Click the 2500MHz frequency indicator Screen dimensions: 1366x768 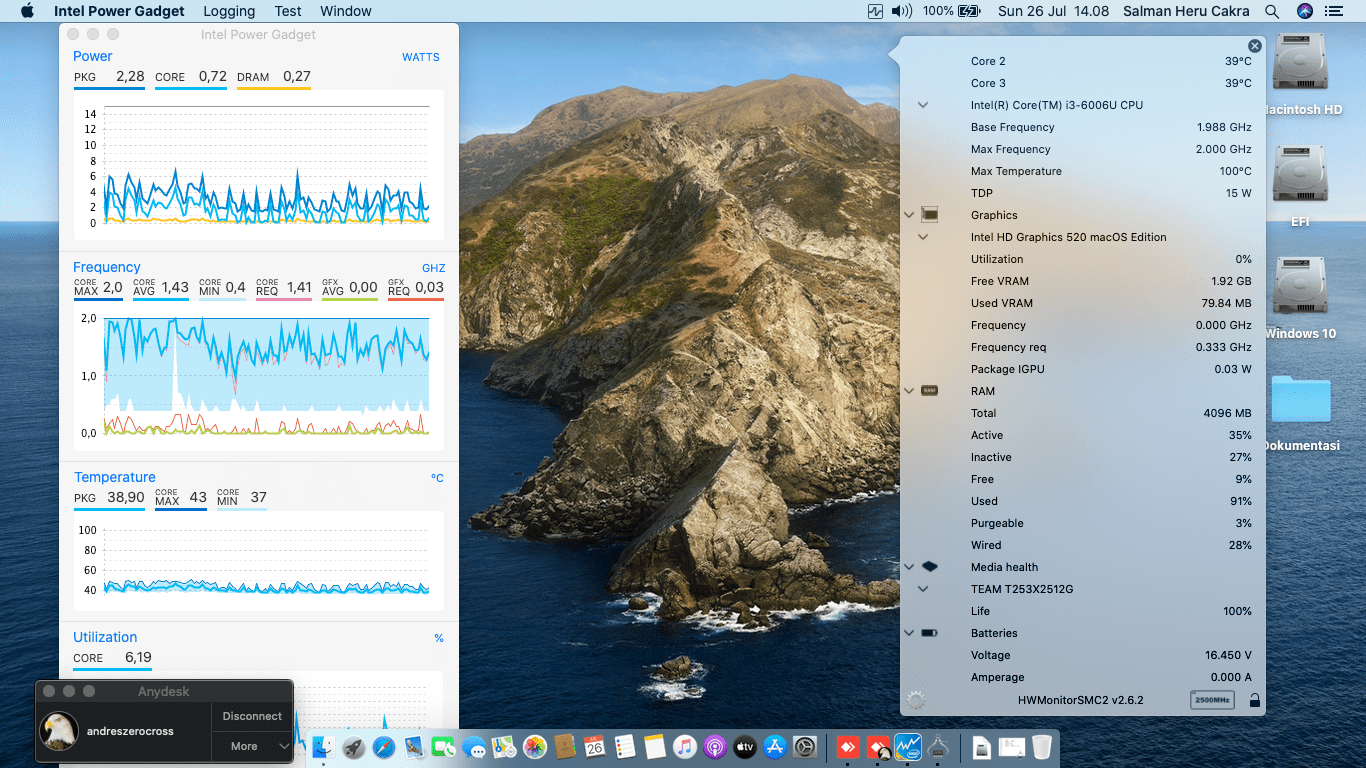[1211, 700]
